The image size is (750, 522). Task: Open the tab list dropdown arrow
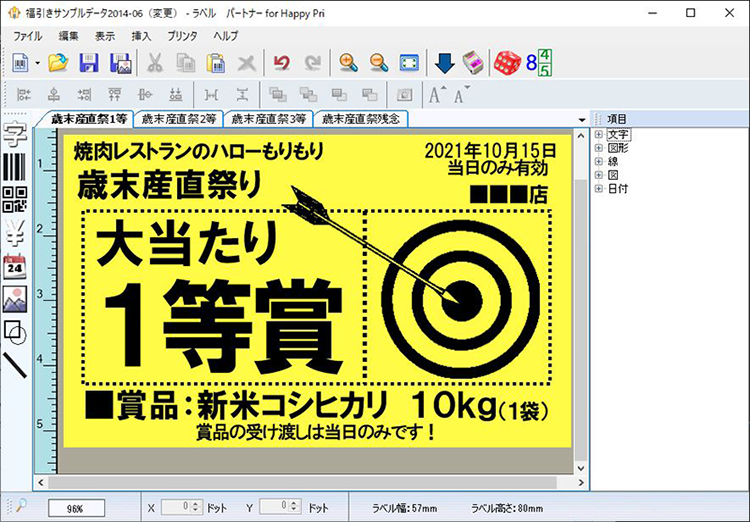582,120
